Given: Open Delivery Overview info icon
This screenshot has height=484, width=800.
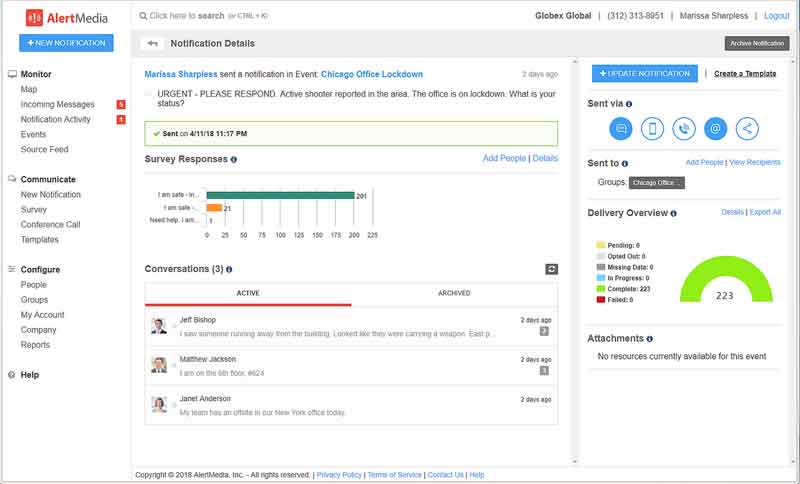Looking at the screenshot, I should 673,214.
